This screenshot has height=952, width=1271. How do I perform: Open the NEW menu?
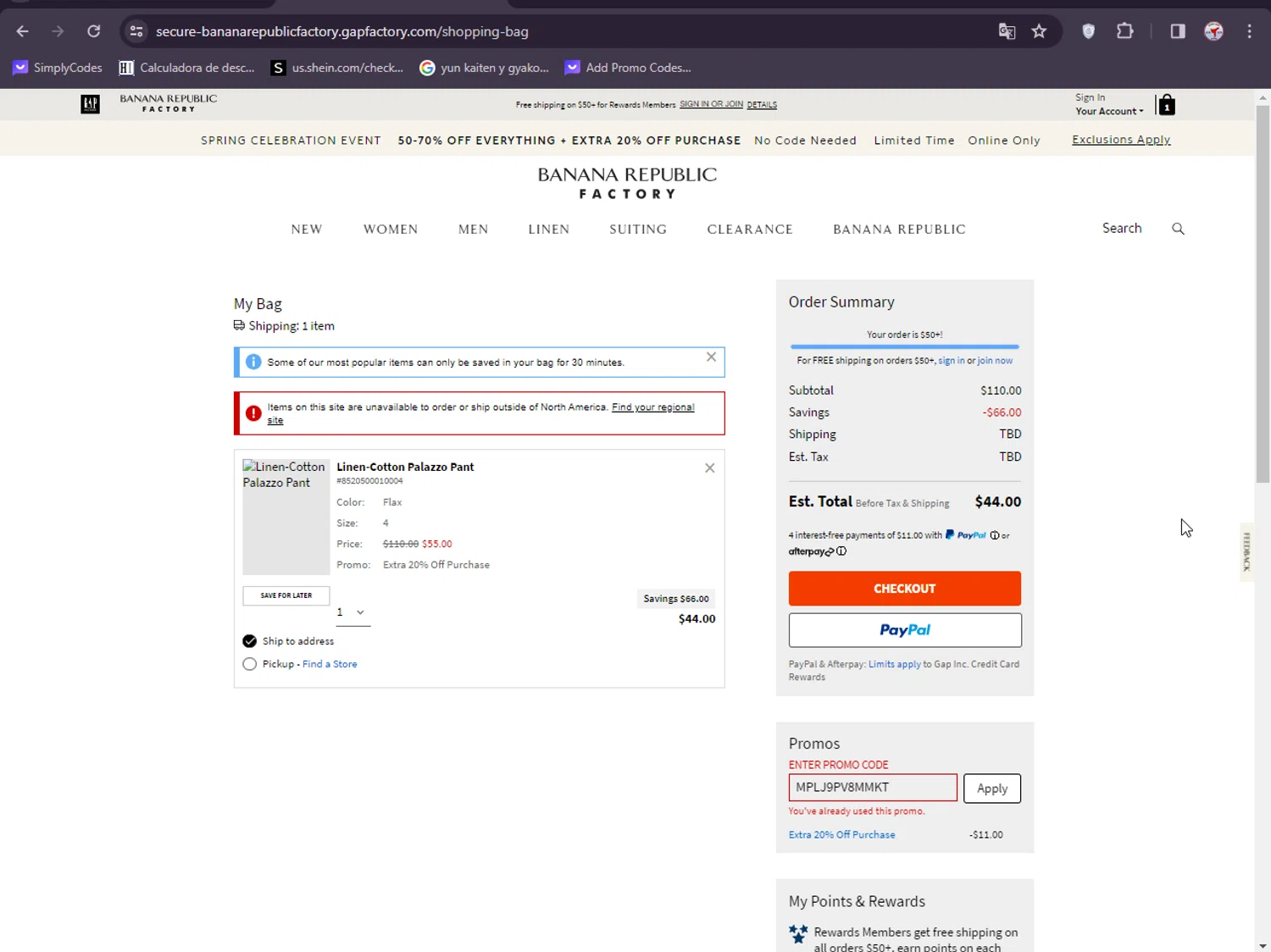click(307, 230)
